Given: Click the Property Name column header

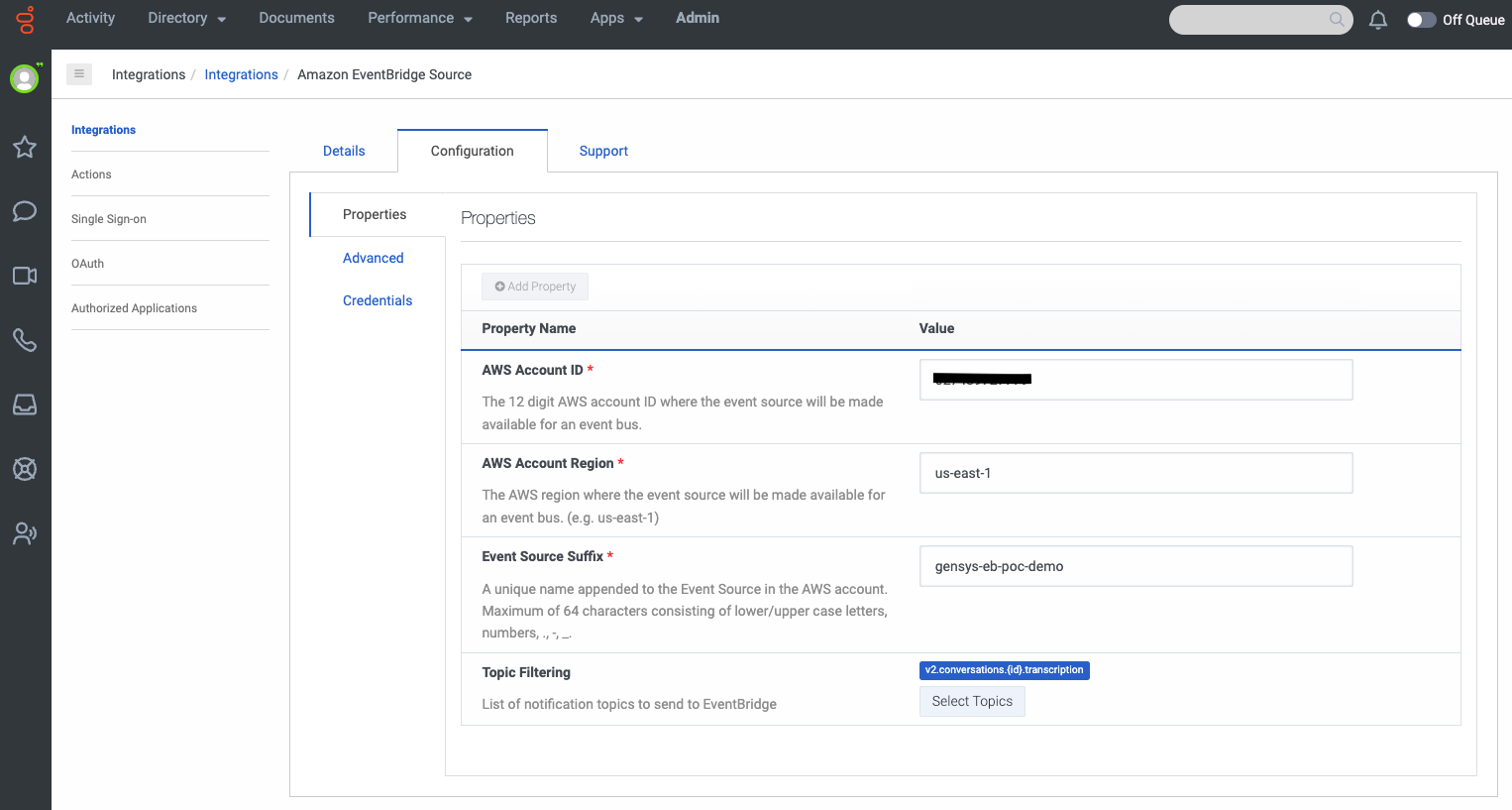Looking at the screenshot, I should click(x=529, y=328).
